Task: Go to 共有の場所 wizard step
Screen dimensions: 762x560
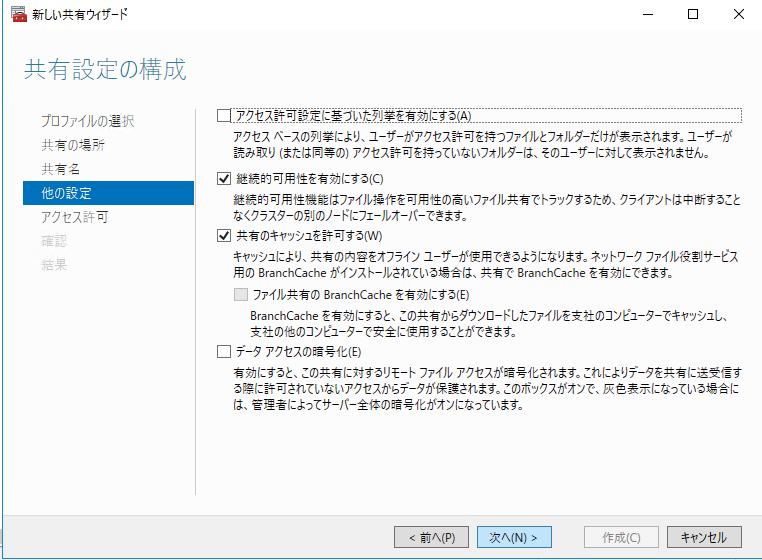Action: coord(73,145)
